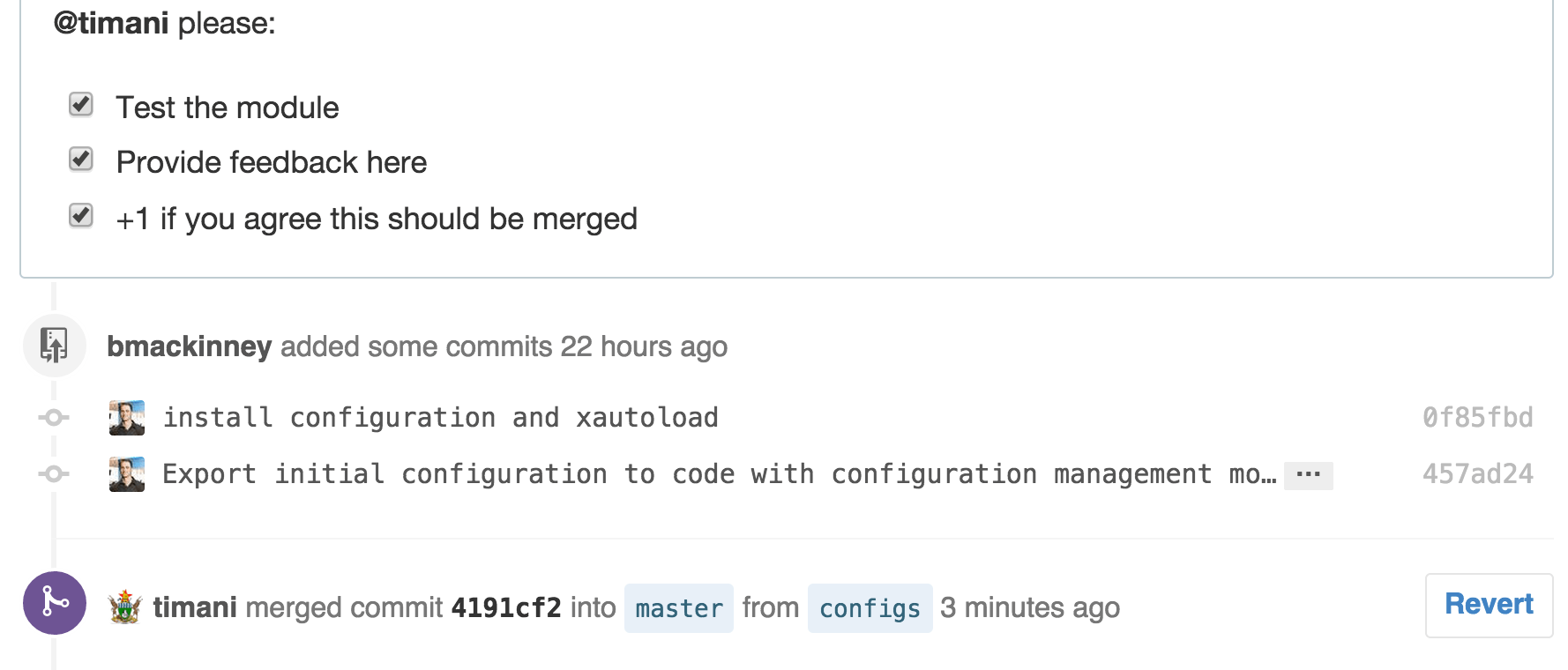Uncheck the Test the module checkbox
The height and width of the screenshot is (670, 1568).
tap(80, 104)
